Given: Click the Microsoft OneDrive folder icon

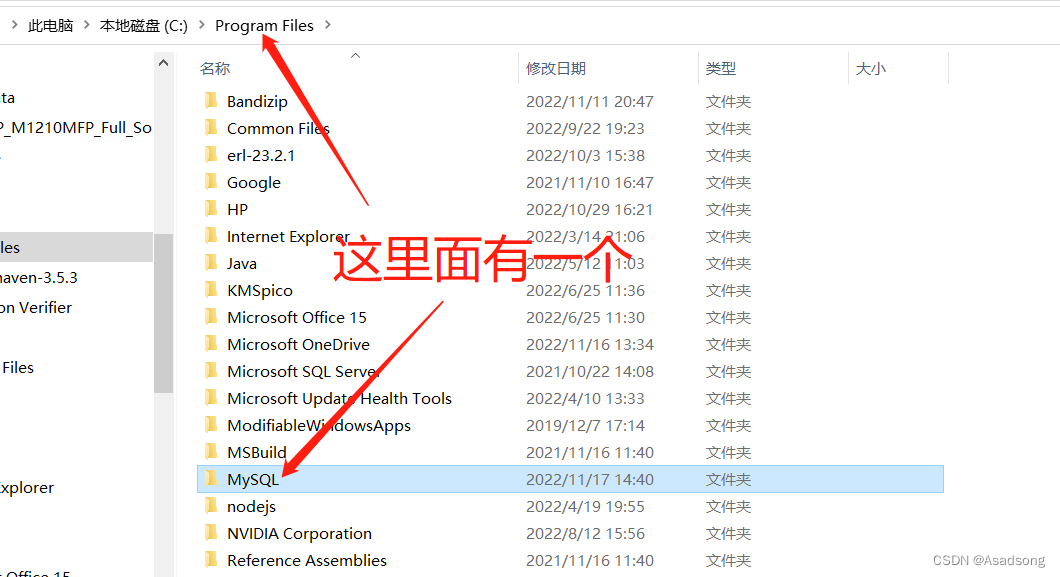Looking at the screenshot, I should pyautogui.click(x=211, y=344).
